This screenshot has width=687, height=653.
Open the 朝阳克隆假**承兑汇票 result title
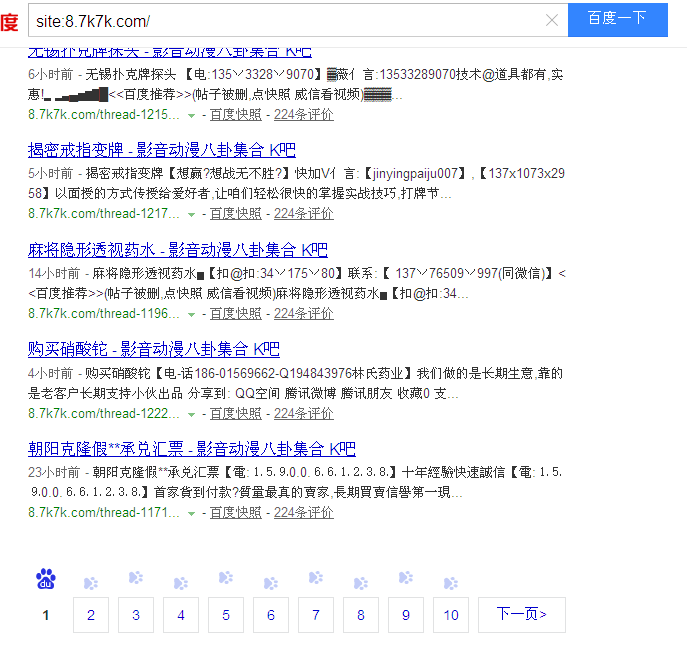click(191, 449)
